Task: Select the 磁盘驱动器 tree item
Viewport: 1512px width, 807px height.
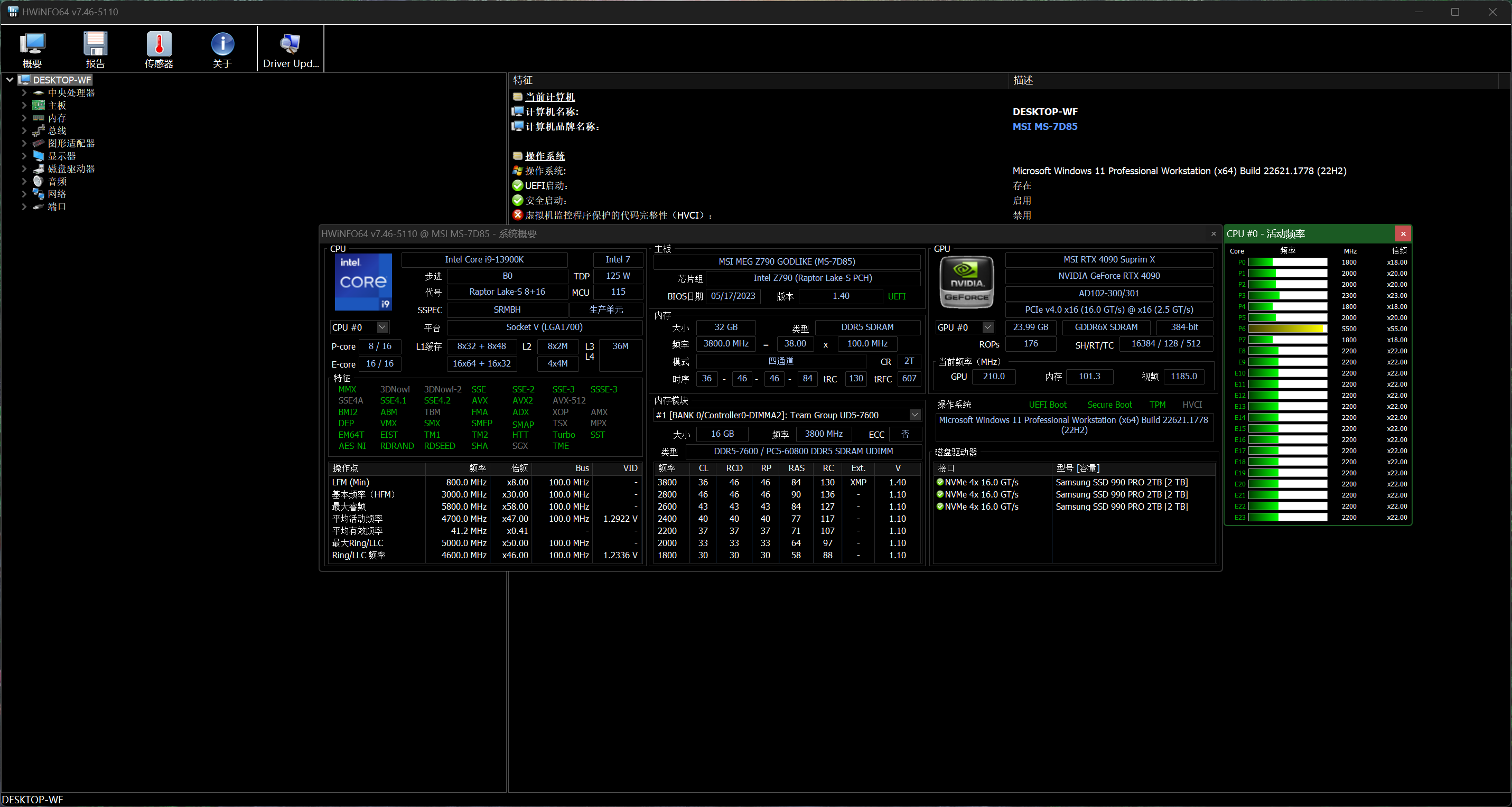Action: pyautogui.click(x=71, y=169)
